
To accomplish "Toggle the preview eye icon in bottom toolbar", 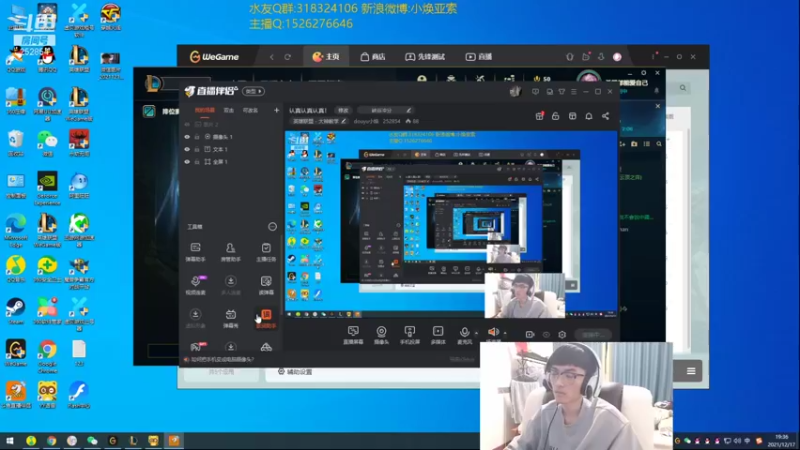I will [546, 335].
